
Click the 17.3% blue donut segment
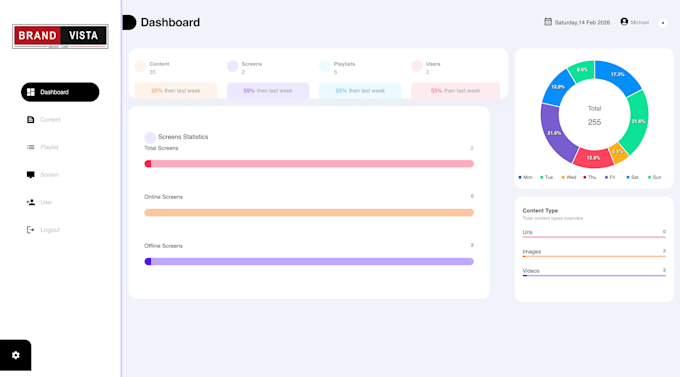coord(618,75)
